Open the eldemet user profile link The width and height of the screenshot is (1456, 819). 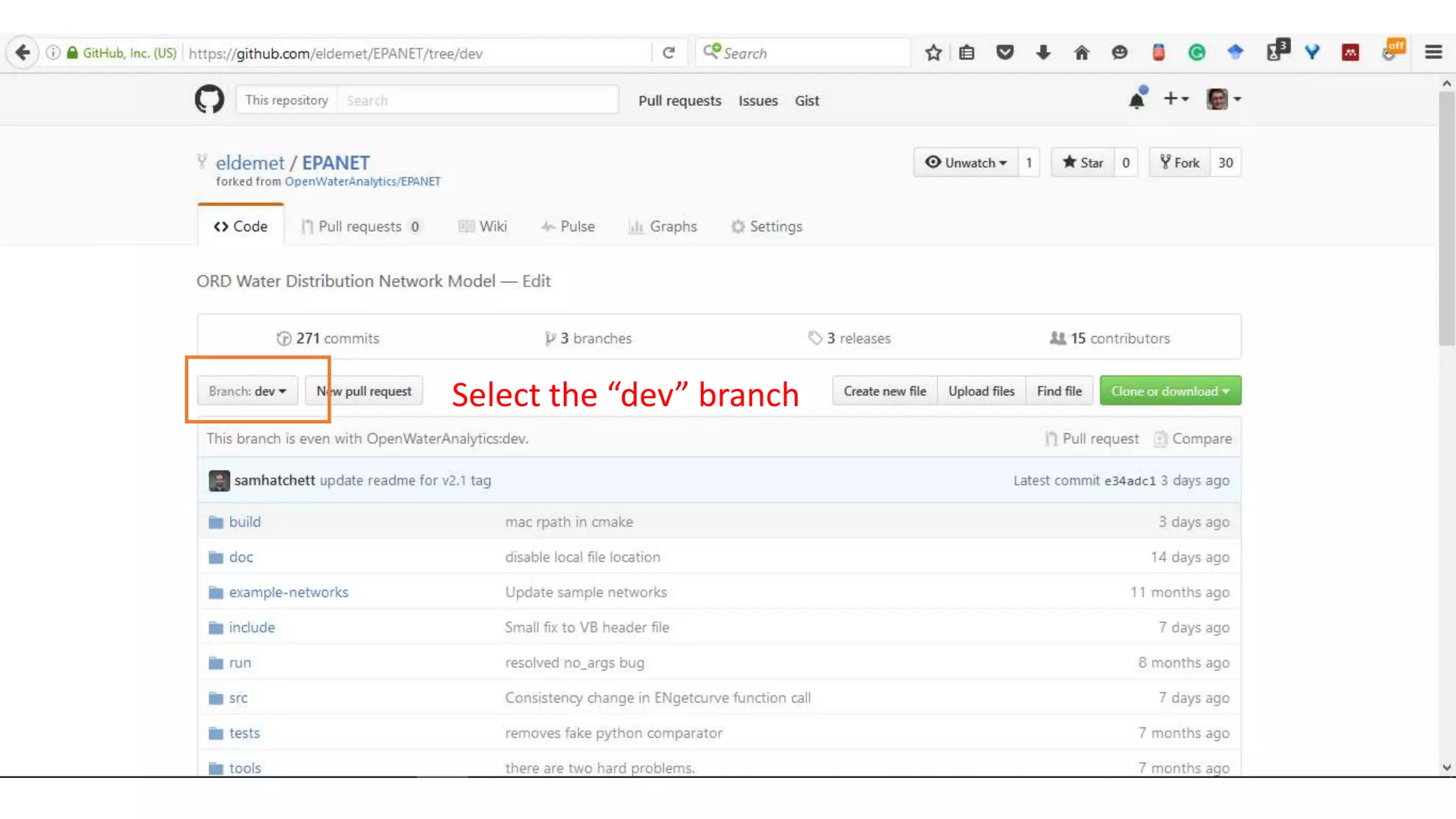click(x=250, y=163)
